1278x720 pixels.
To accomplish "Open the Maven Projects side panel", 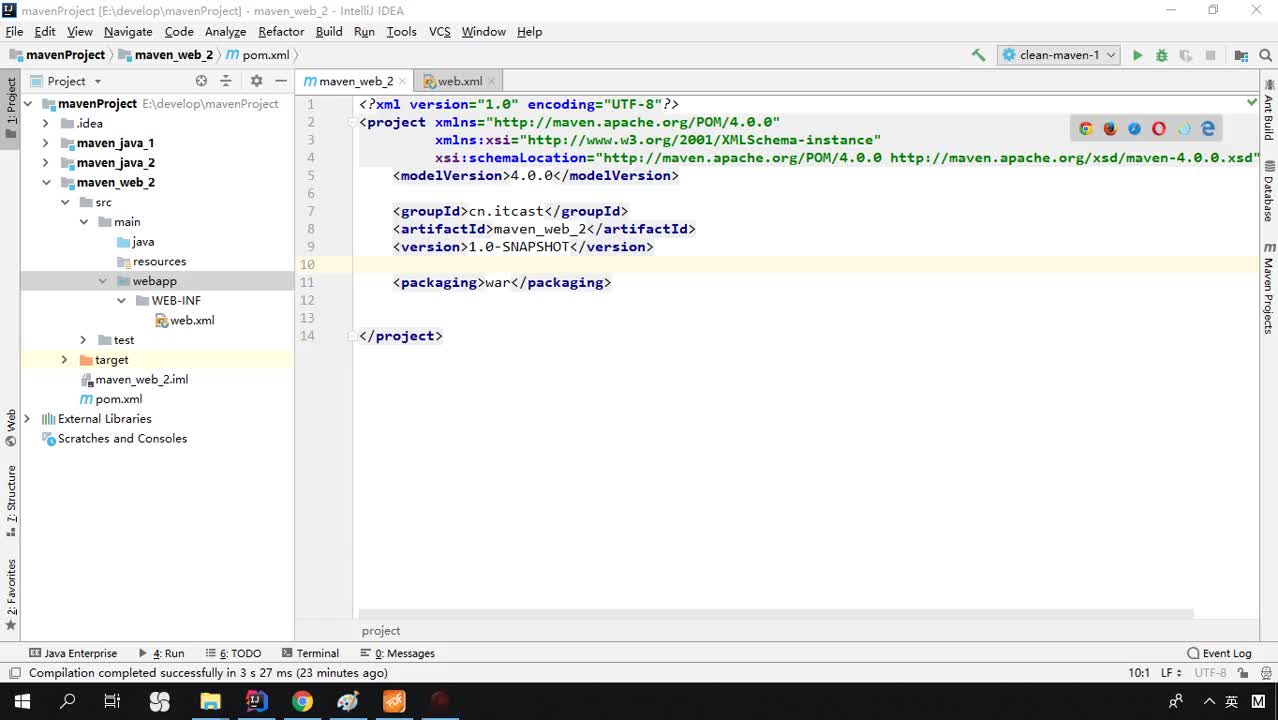I will pyautogui.click(x=1268, y=288).
